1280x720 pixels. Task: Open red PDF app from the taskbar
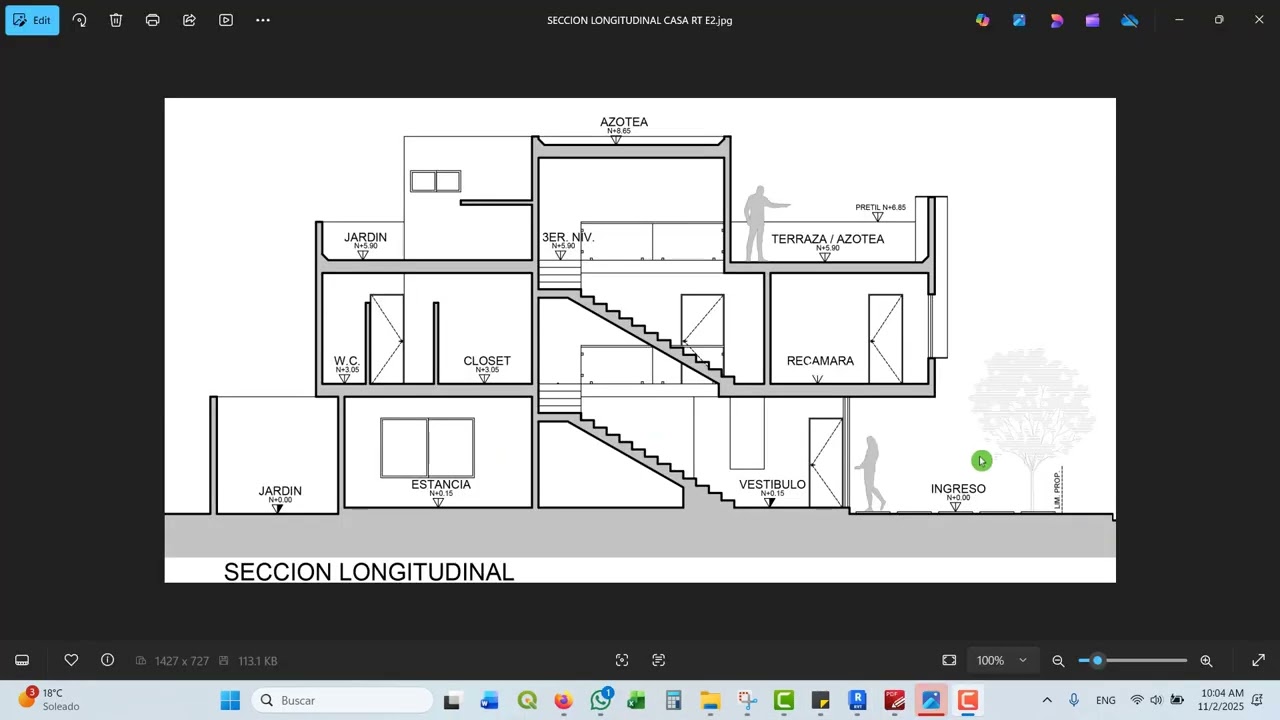click(894, 700)
